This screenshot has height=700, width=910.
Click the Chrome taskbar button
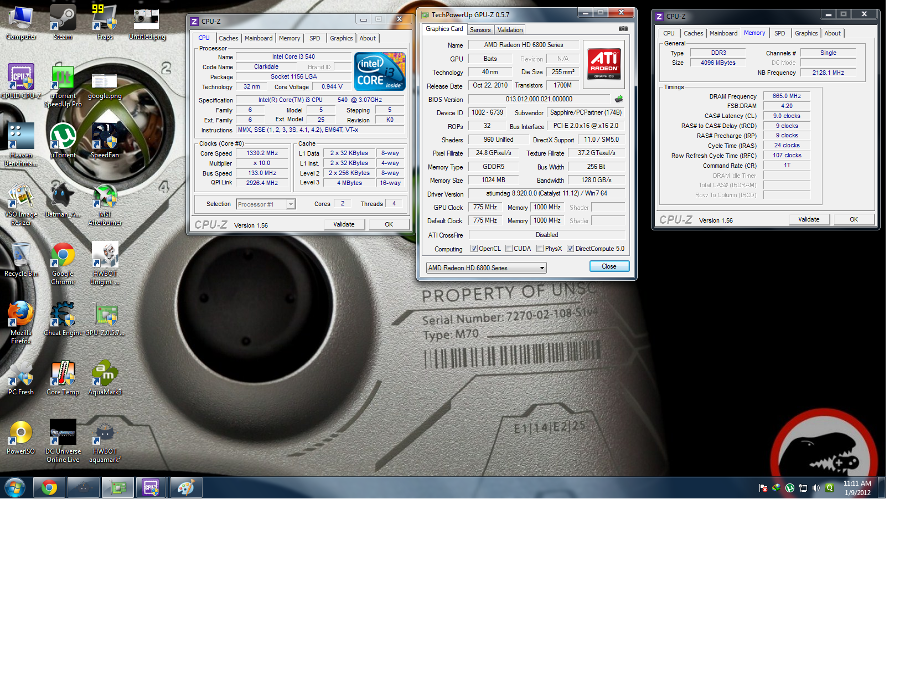point(49,488)
